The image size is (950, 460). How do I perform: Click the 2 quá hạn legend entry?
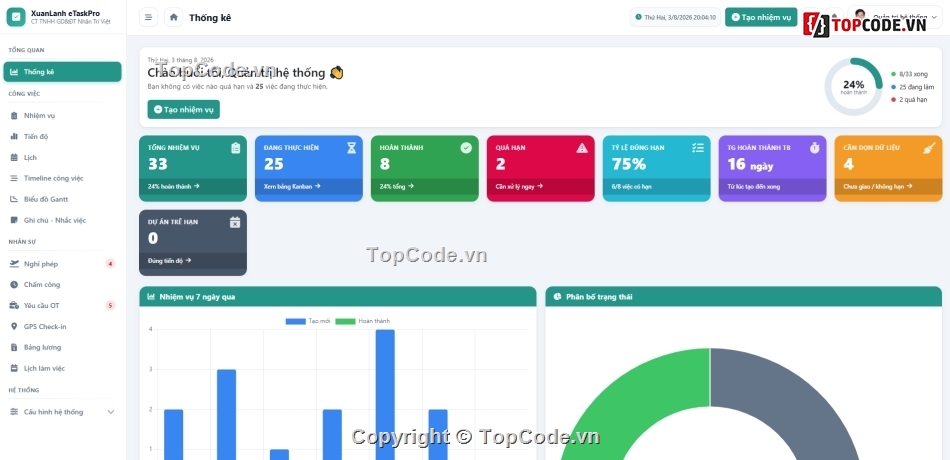pyautogui.click(x=909, y=99)
